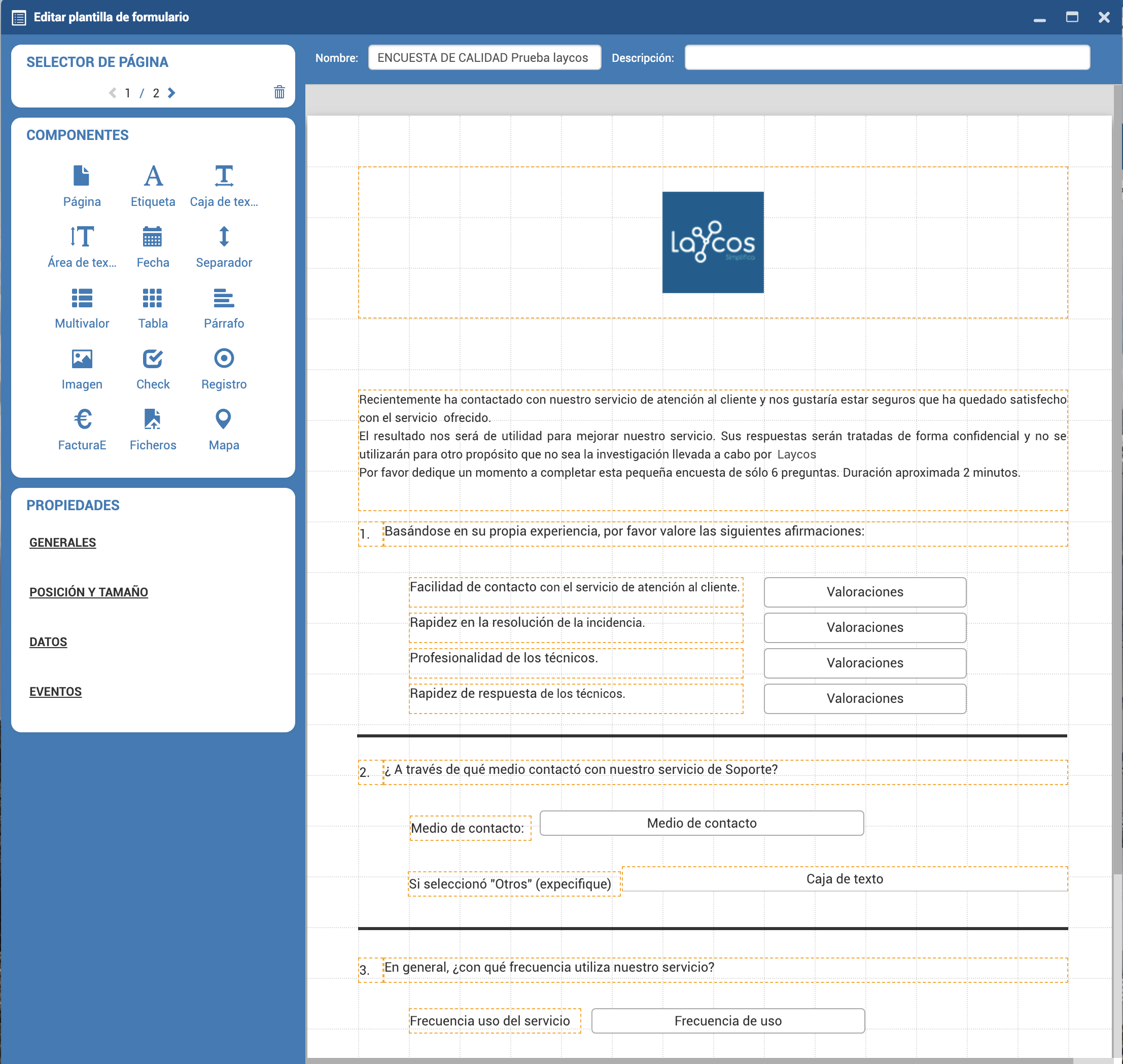Screen dimensions: 1123x1064
Task: Select the number '1.' label
Action: [370, 534]
